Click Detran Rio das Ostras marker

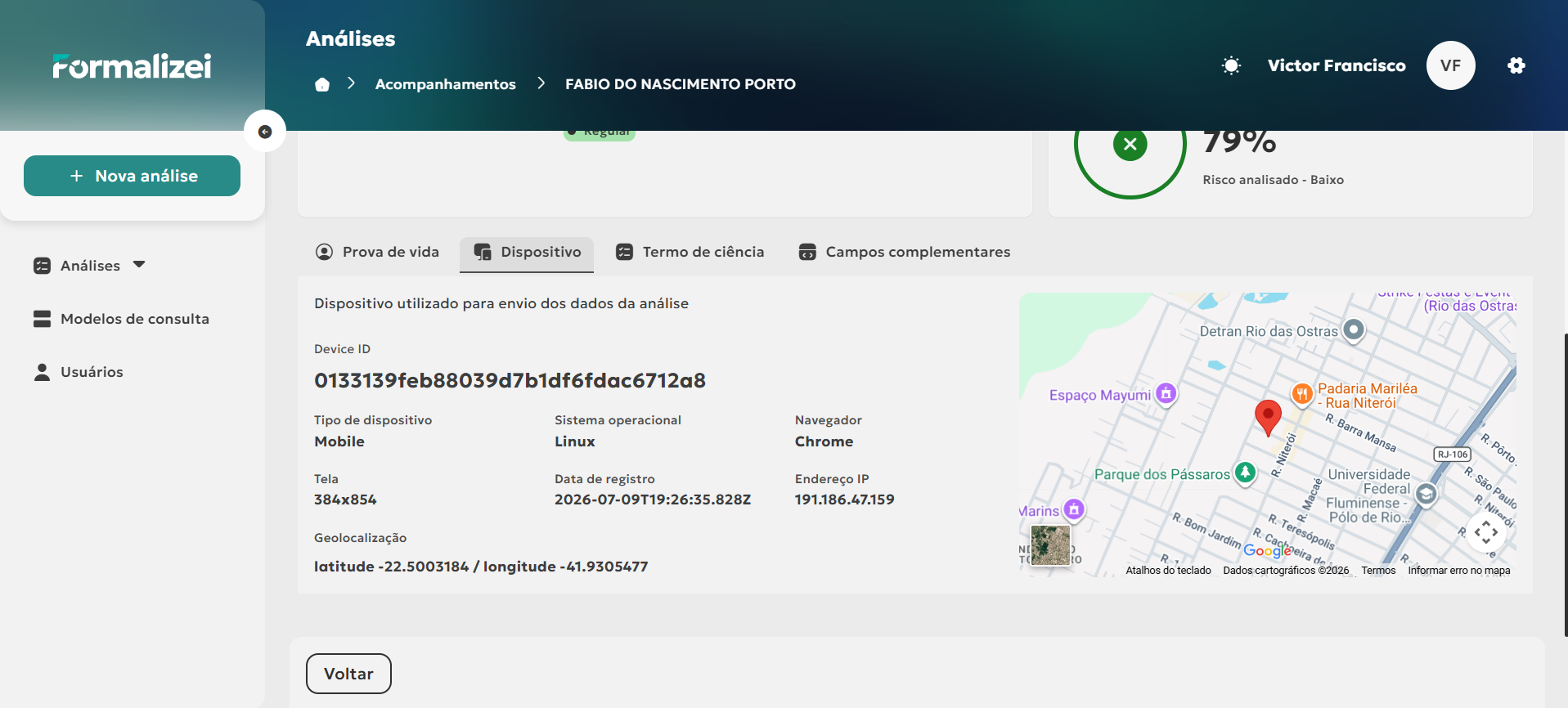(1355, 330)
